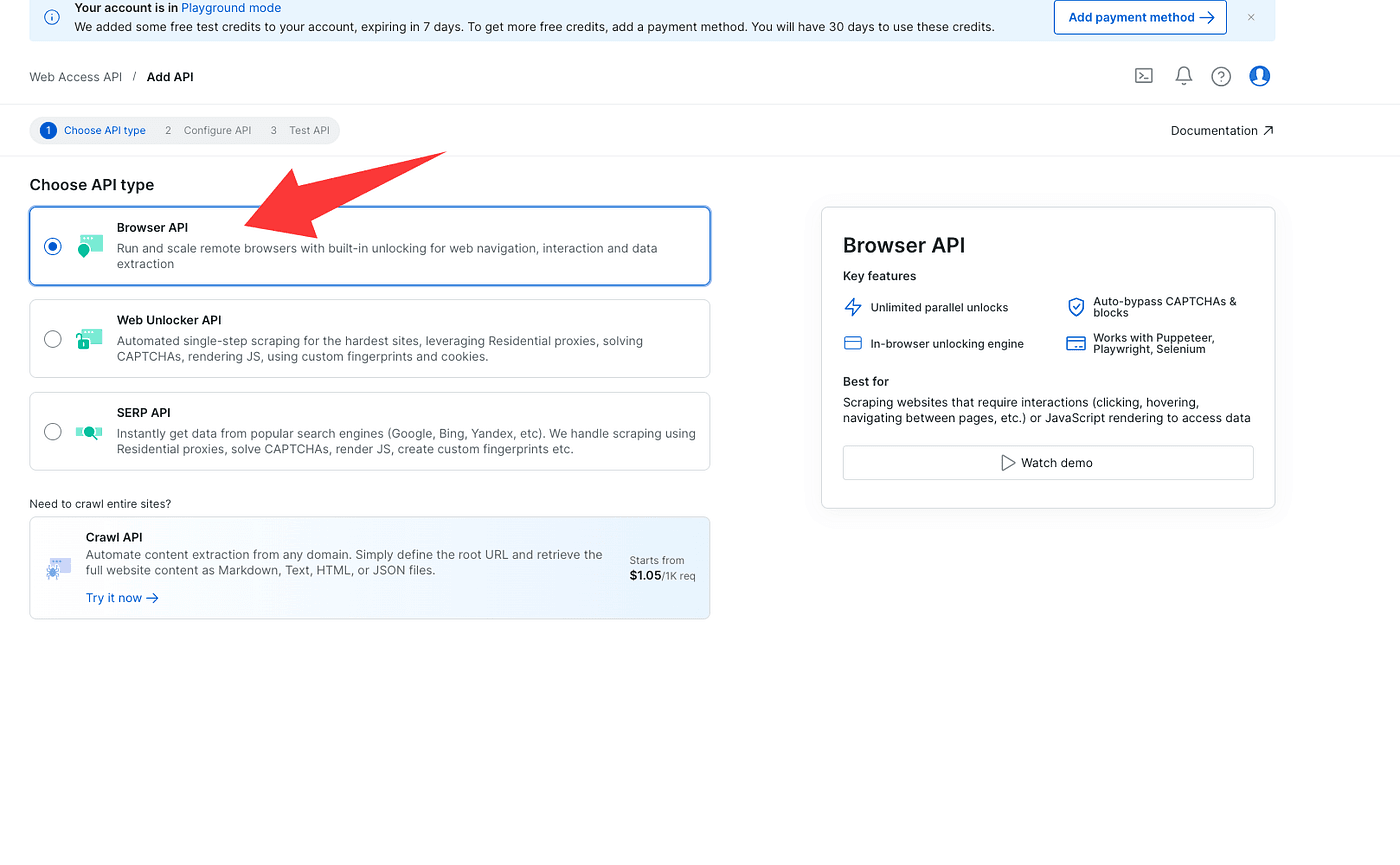Open the Documentation link
Image resolution: width=1400 pixels, height=865 pixels.
[1221, 131]
